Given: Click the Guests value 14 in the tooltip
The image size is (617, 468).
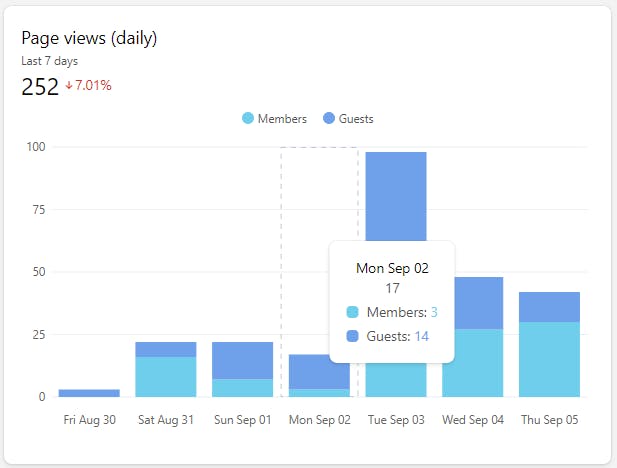Looking at the screenshot, I should pyautogui.click(x=422, y=337).
